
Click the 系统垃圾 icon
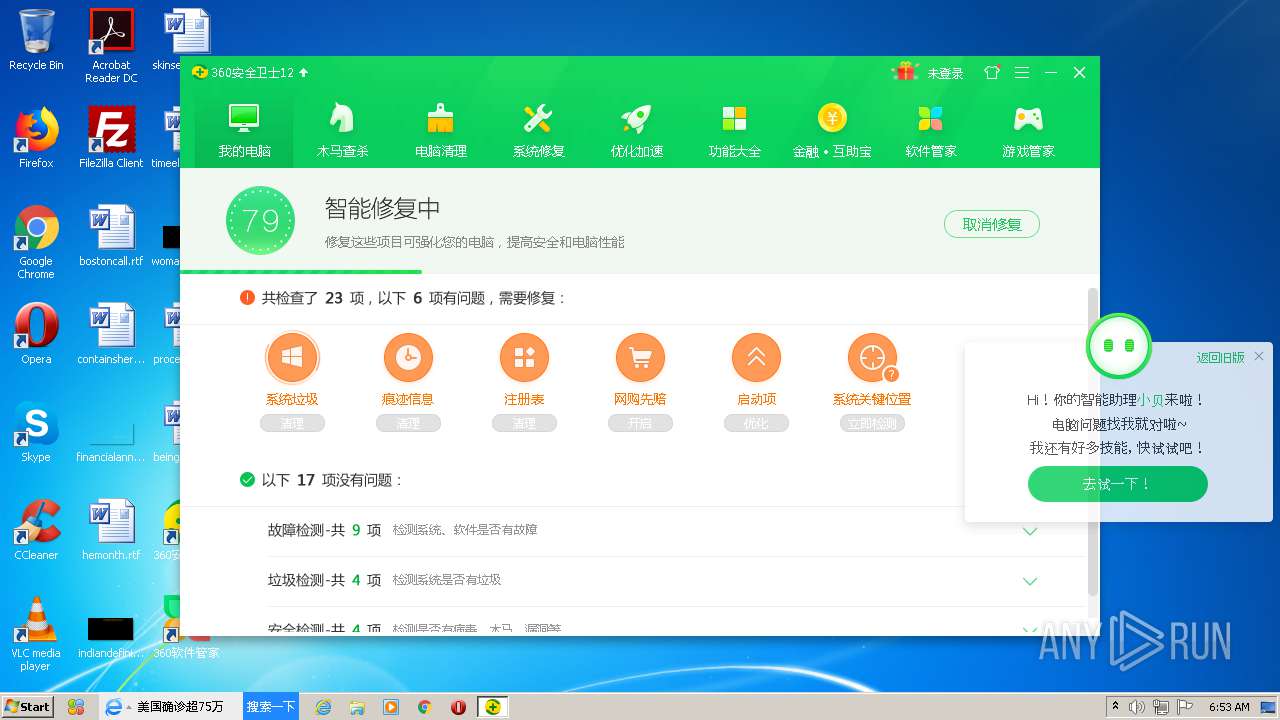pos(292,357)
